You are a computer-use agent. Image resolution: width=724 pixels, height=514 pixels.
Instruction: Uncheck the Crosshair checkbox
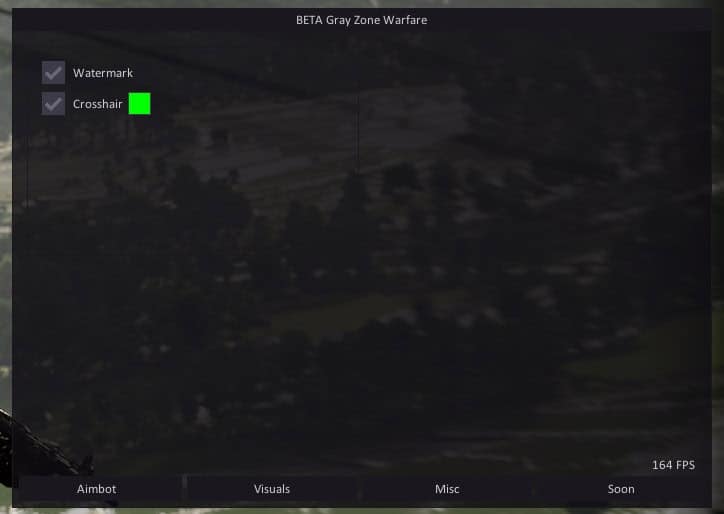click(53, 104)
